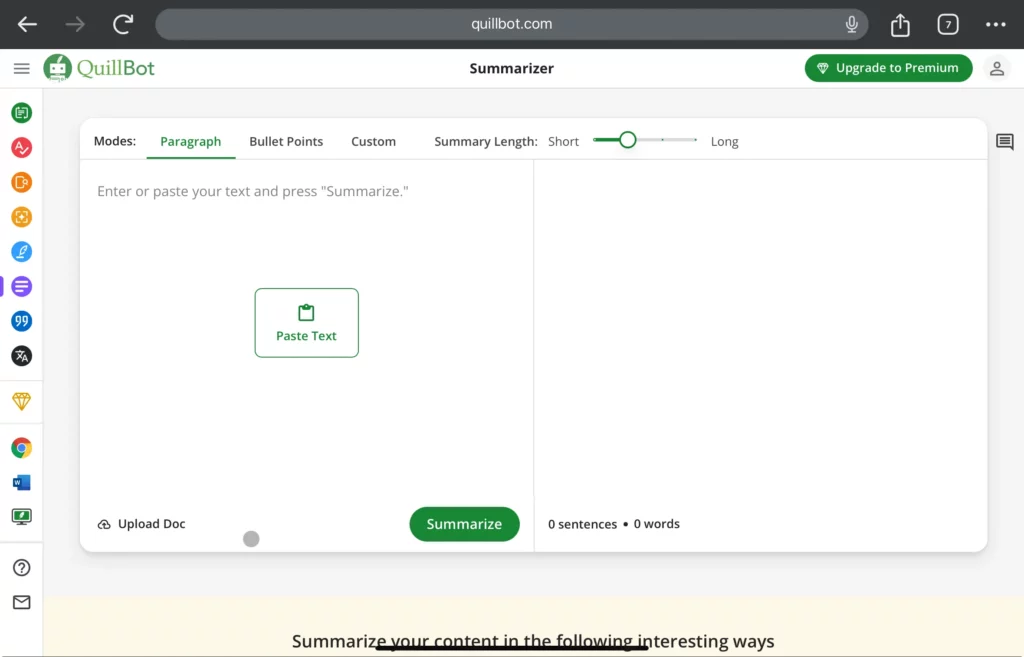Image resolution: width=1024 pixels, height=657 pixels.
Task: Click the QuillBot logo
Action: 99,68
